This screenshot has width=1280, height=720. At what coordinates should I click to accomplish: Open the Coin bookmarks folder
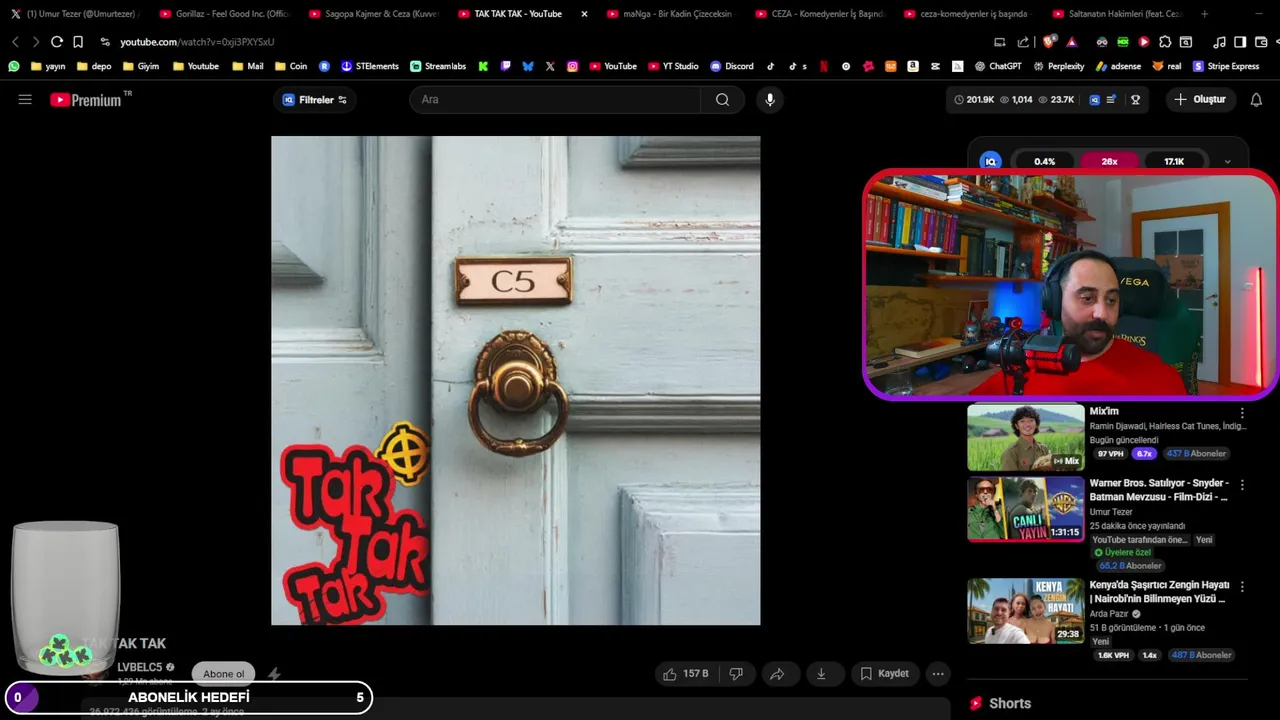click(x=290, y=66)
